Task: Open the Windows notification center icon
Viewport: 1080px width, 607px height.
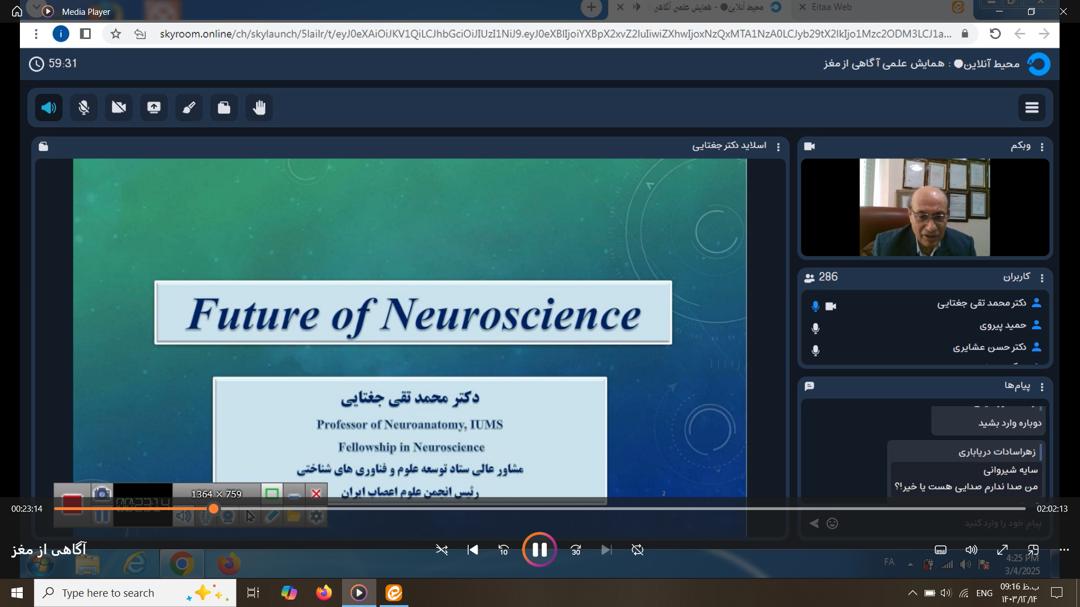Action: coord(1057,593)
